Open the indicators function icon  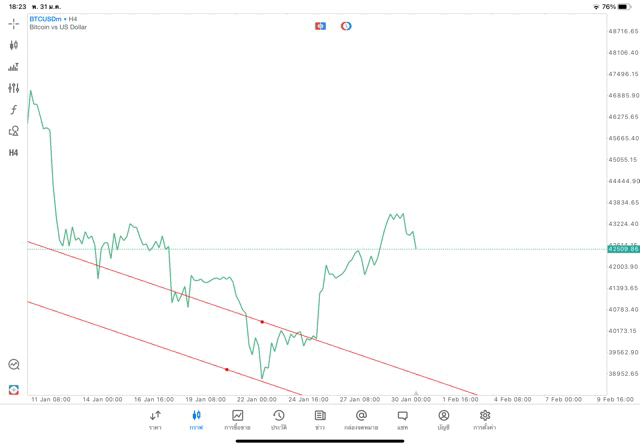tap(14, 110)
